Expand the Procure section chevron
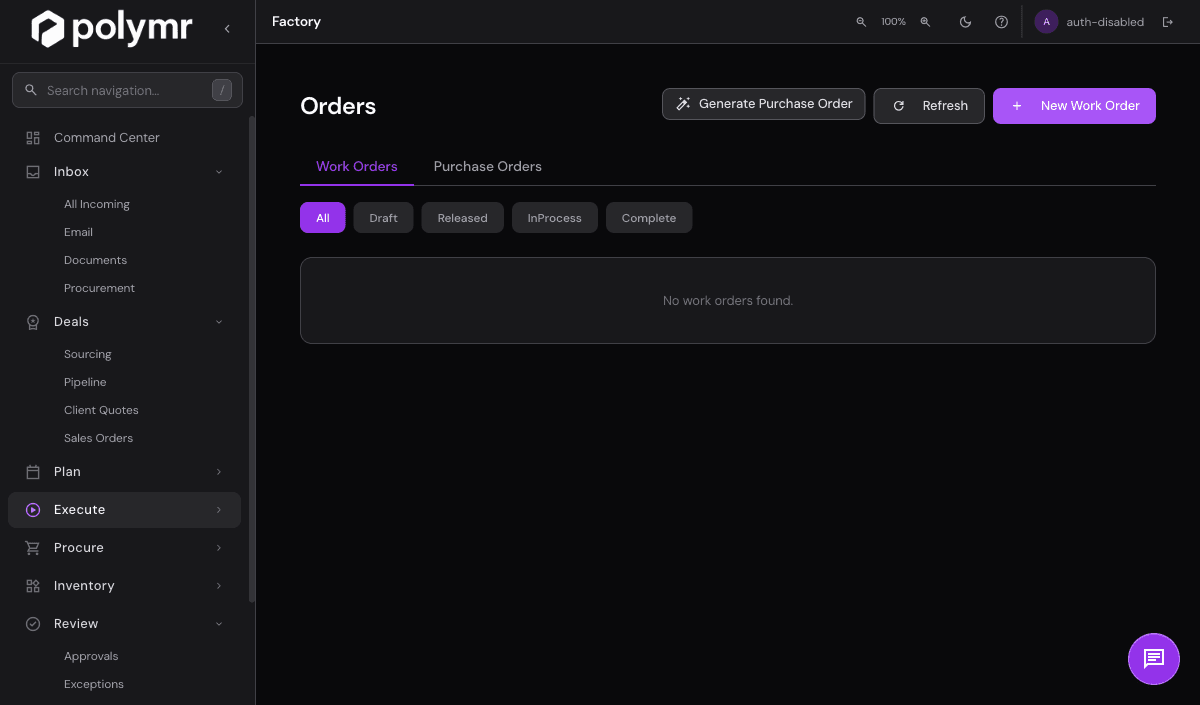1200x705 pixels. 219,548
